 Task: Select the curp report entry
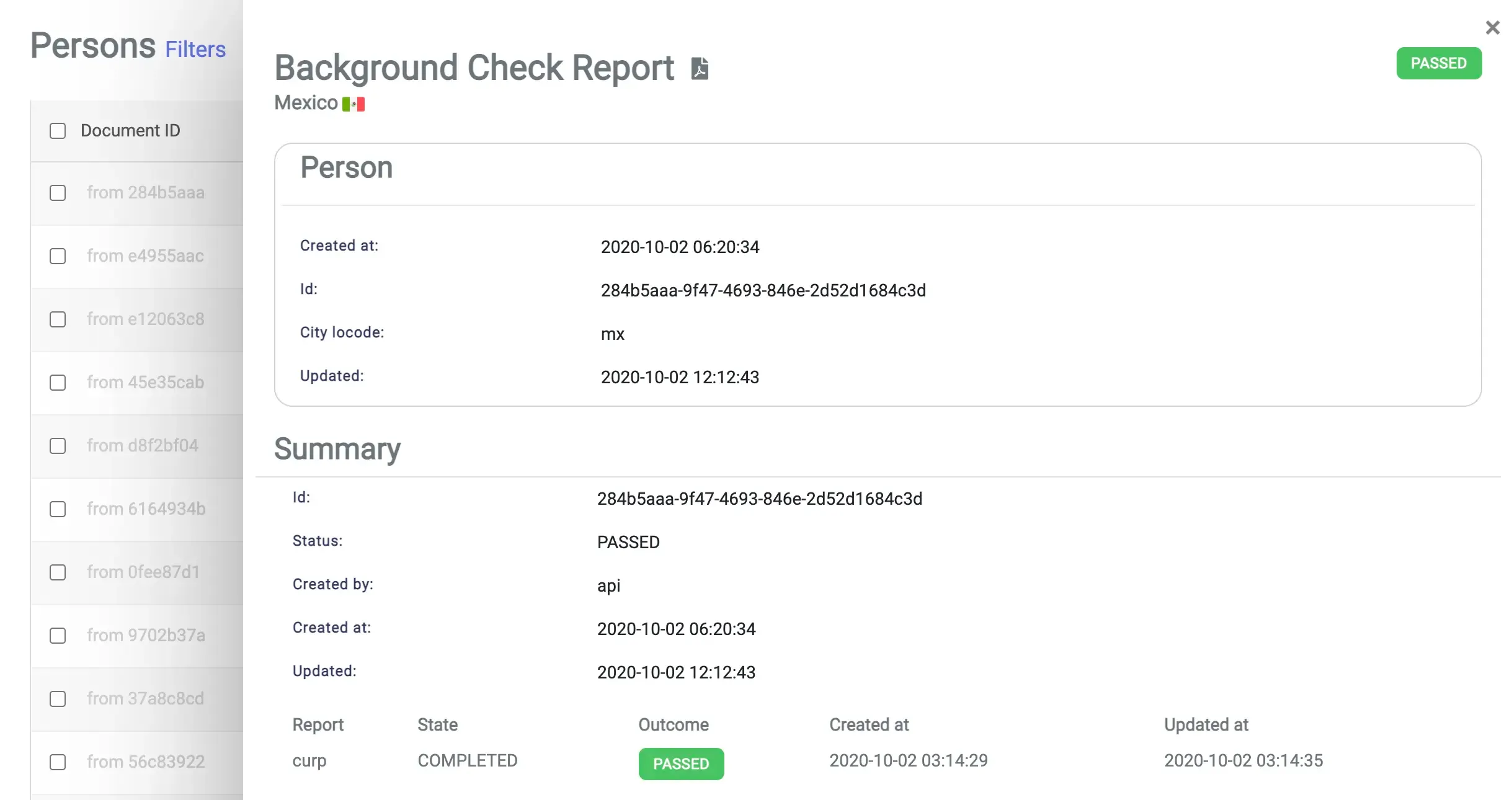(309, 761)
